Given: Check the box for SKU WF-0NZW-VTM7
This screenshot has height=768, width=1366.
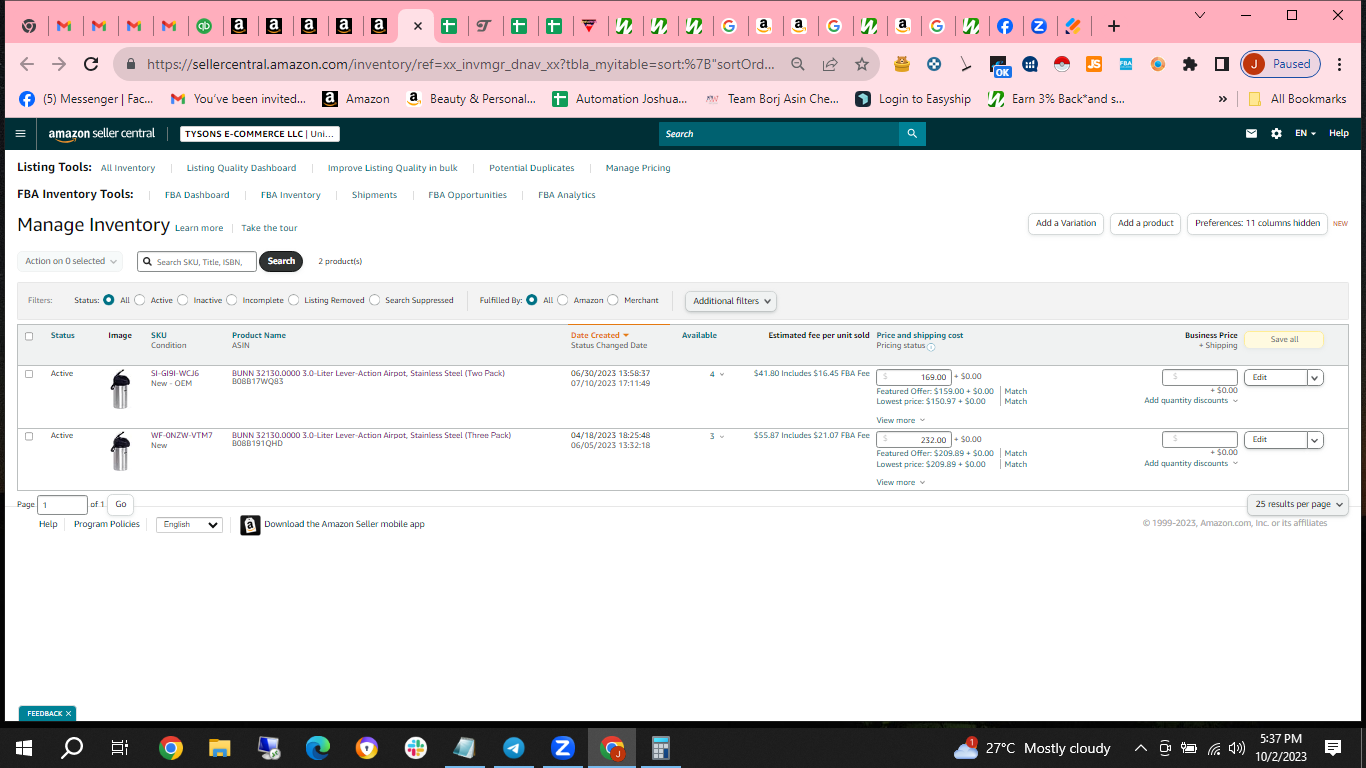Looking at the screenshot, I should click(x=29, y=436).
